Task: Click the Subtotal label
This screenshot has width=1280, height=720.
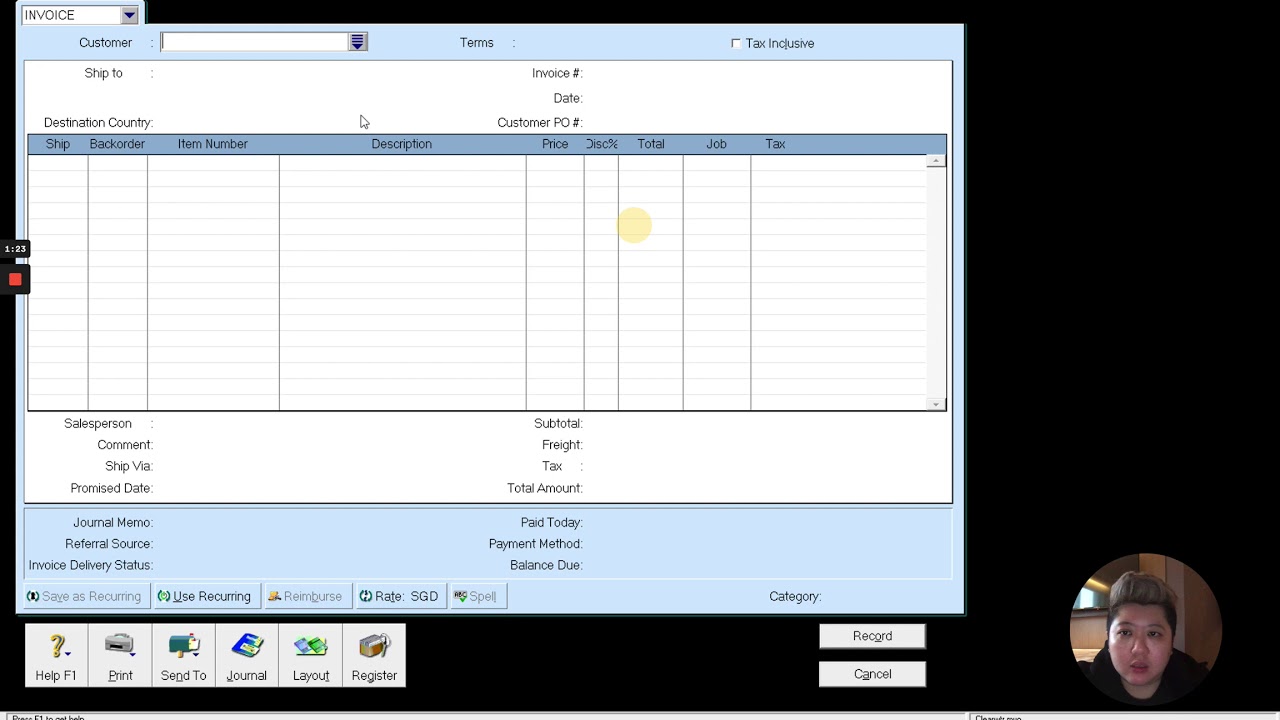Action: [558, 423]
